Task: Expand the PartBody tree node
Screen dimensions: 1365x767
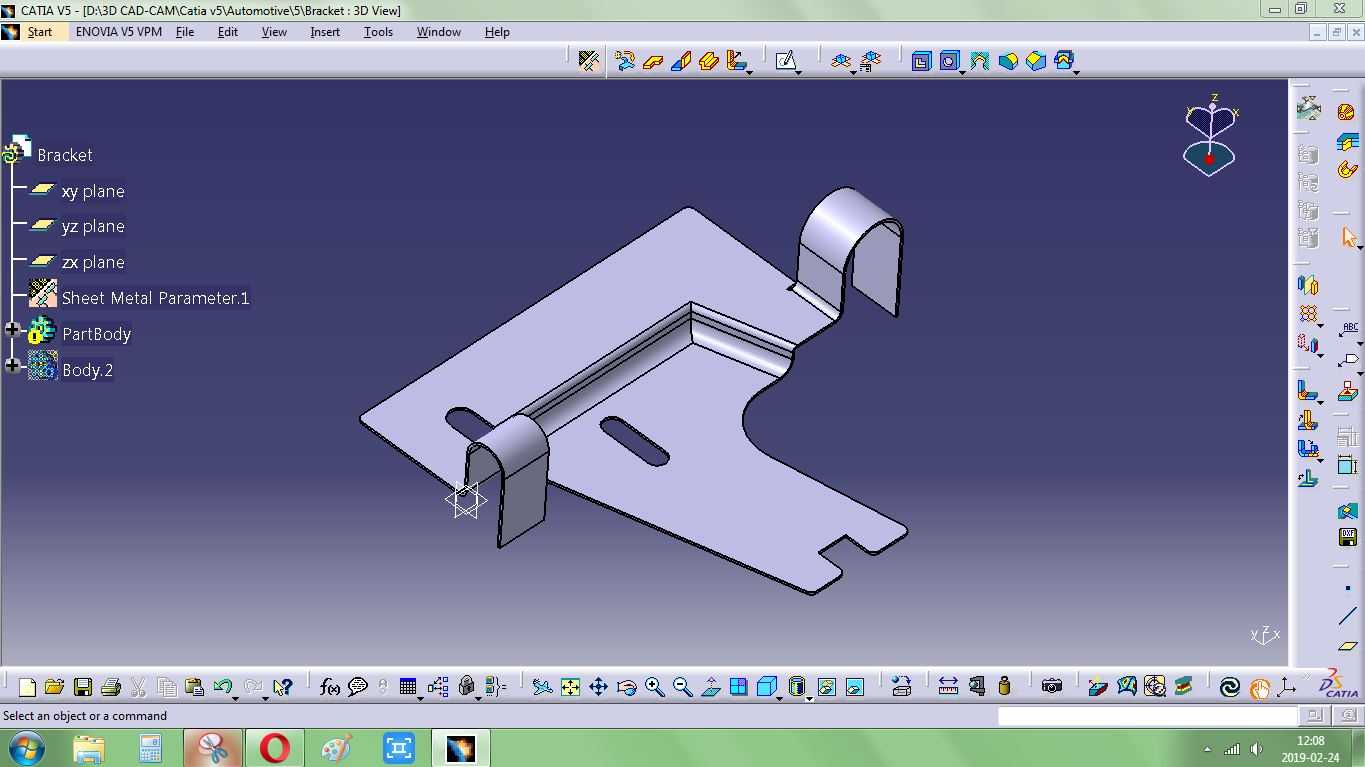Action: point(12,330)
